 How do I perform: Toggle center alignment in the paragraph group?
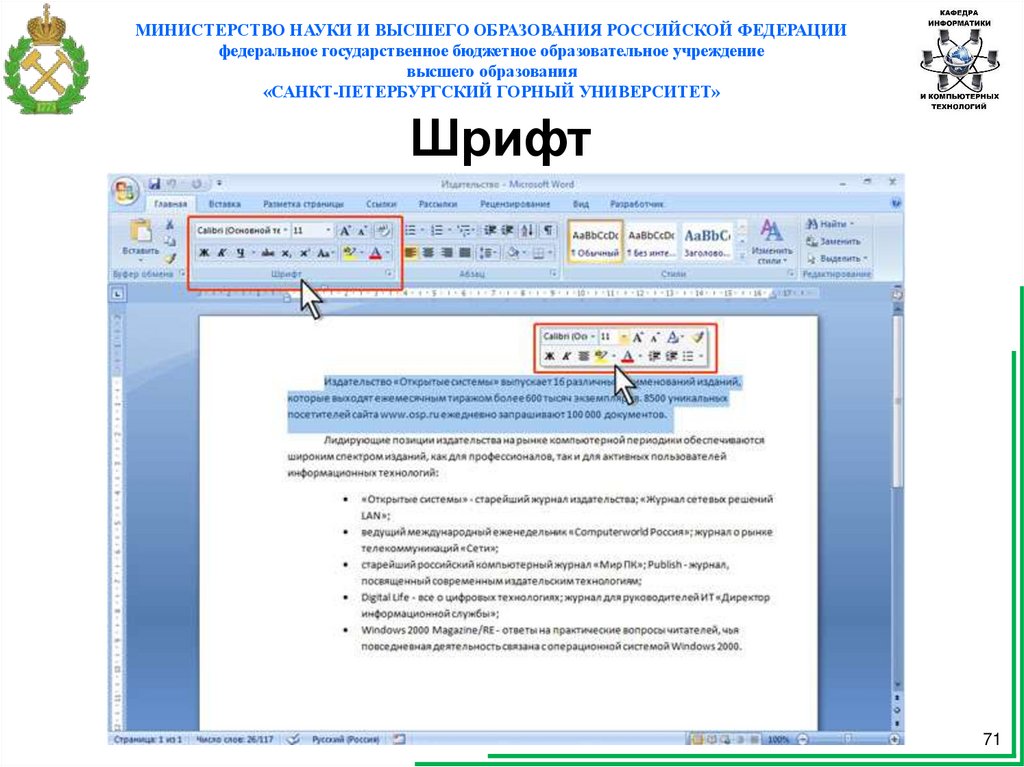click(428, 252)
